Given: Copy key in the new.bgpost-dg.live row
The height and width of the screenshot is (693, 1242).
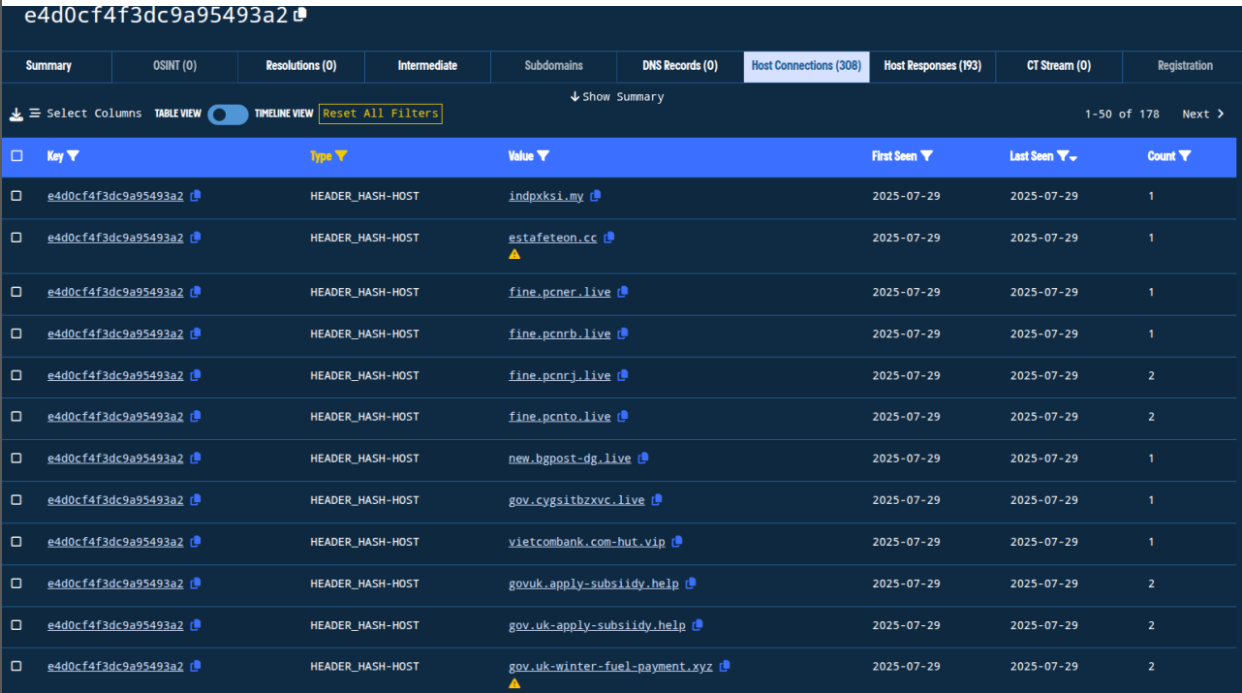Looking at the screenshot, I should [x=195, y=458].
